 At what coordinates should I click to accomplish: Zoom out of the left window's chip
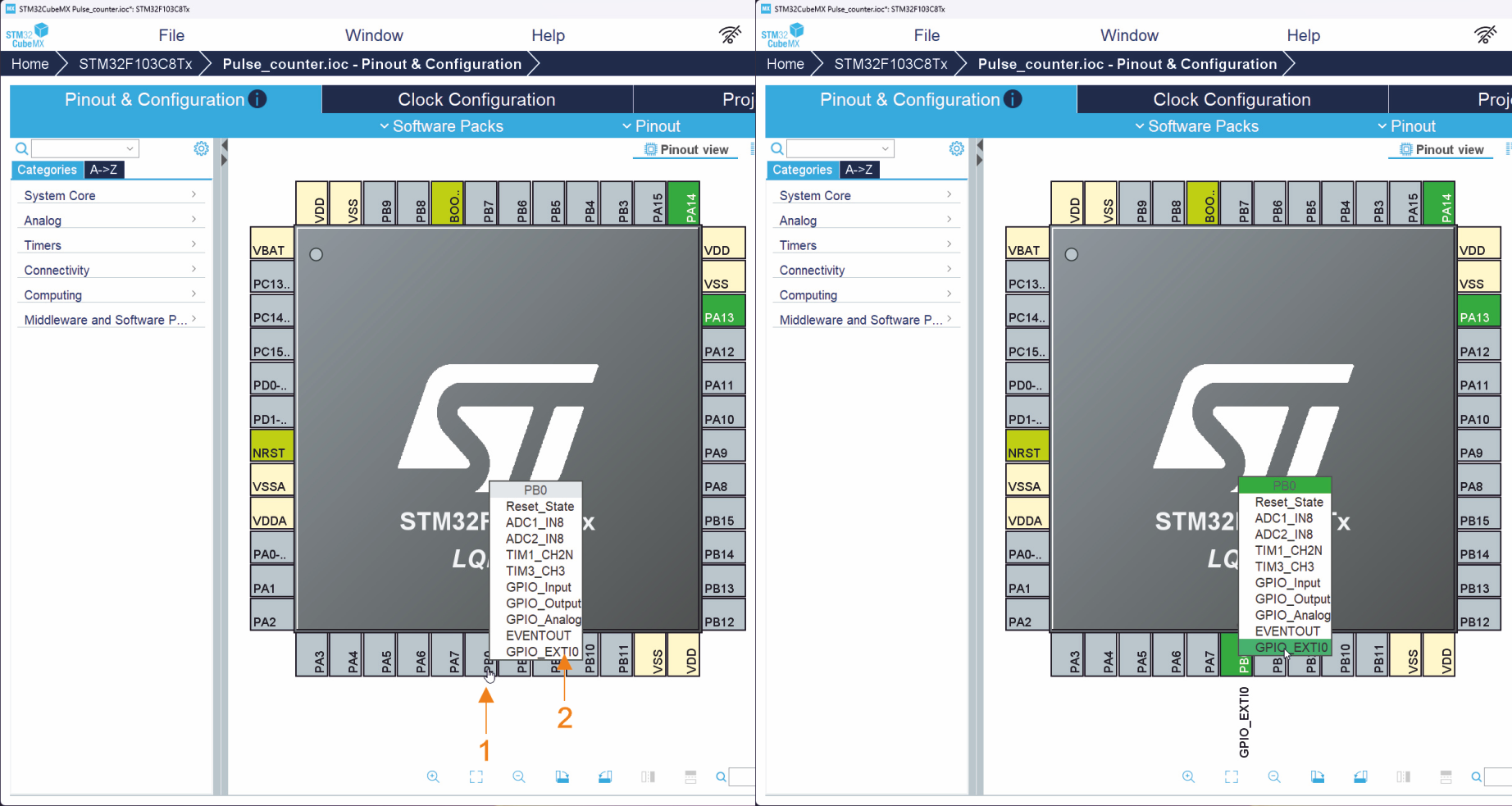(x=519, y=776)
